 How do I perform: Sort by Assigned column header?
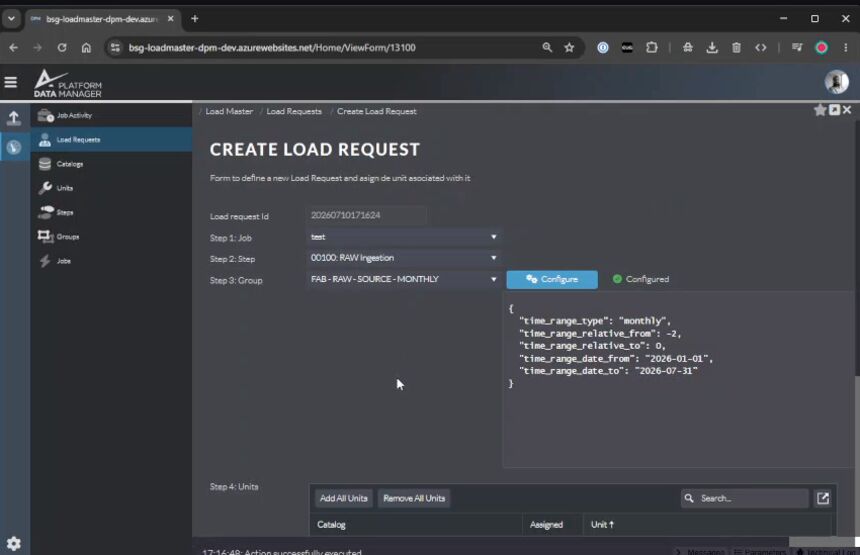546,525
